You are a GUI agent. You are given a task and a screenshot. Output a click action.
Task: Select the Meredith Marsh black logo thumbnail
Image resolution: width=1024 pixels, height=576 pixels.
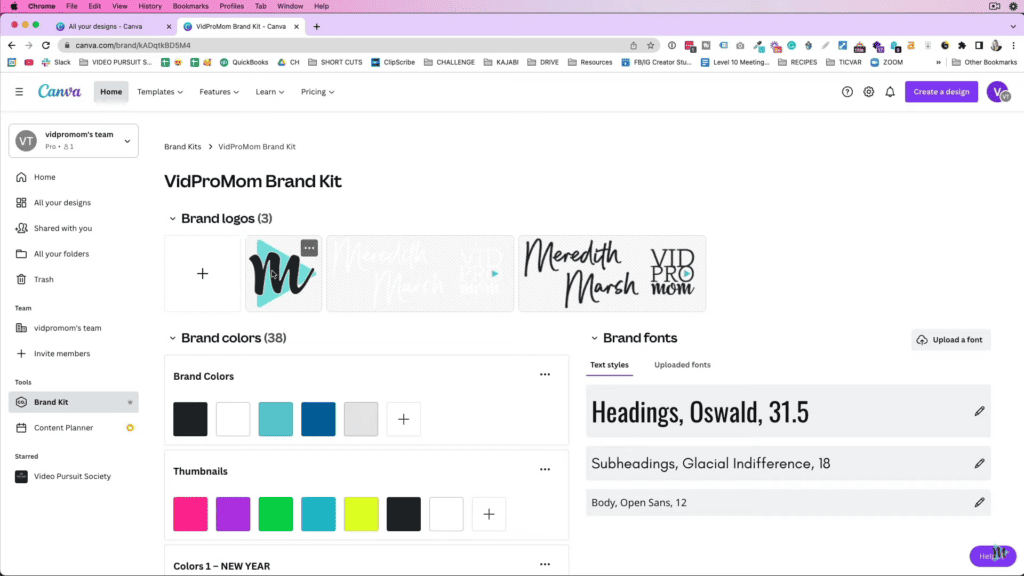(x=612, y=274)
